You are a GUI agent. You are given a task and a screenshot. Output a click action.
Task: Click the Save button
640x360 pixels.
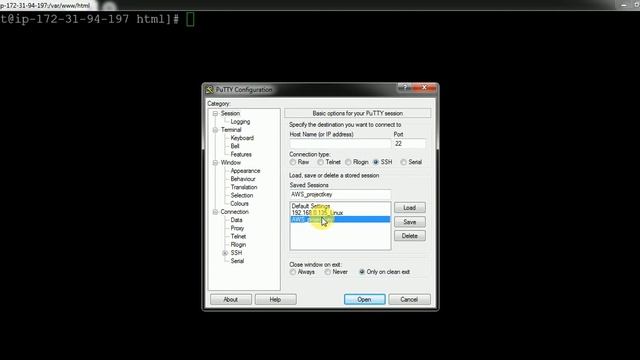(409, 222)
